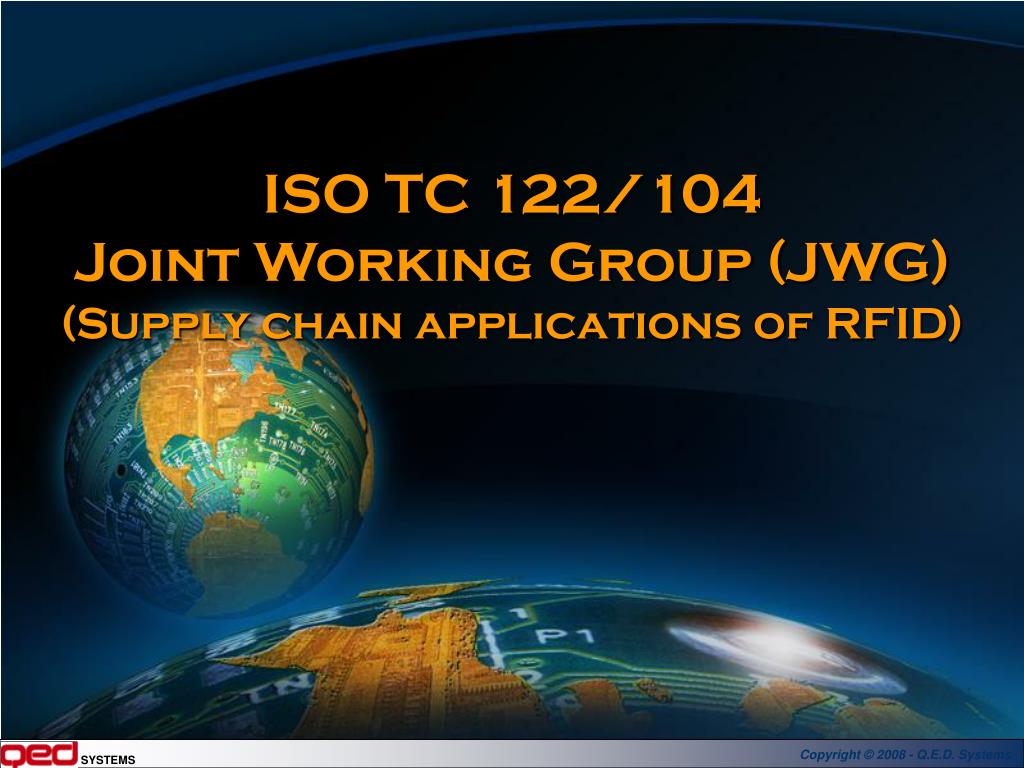This screenshot has width=1024, height=768.
Task: Click the copyright notice 'Copyright © 2008 - Q.E.D. Systems'
Action: point(906,755)
